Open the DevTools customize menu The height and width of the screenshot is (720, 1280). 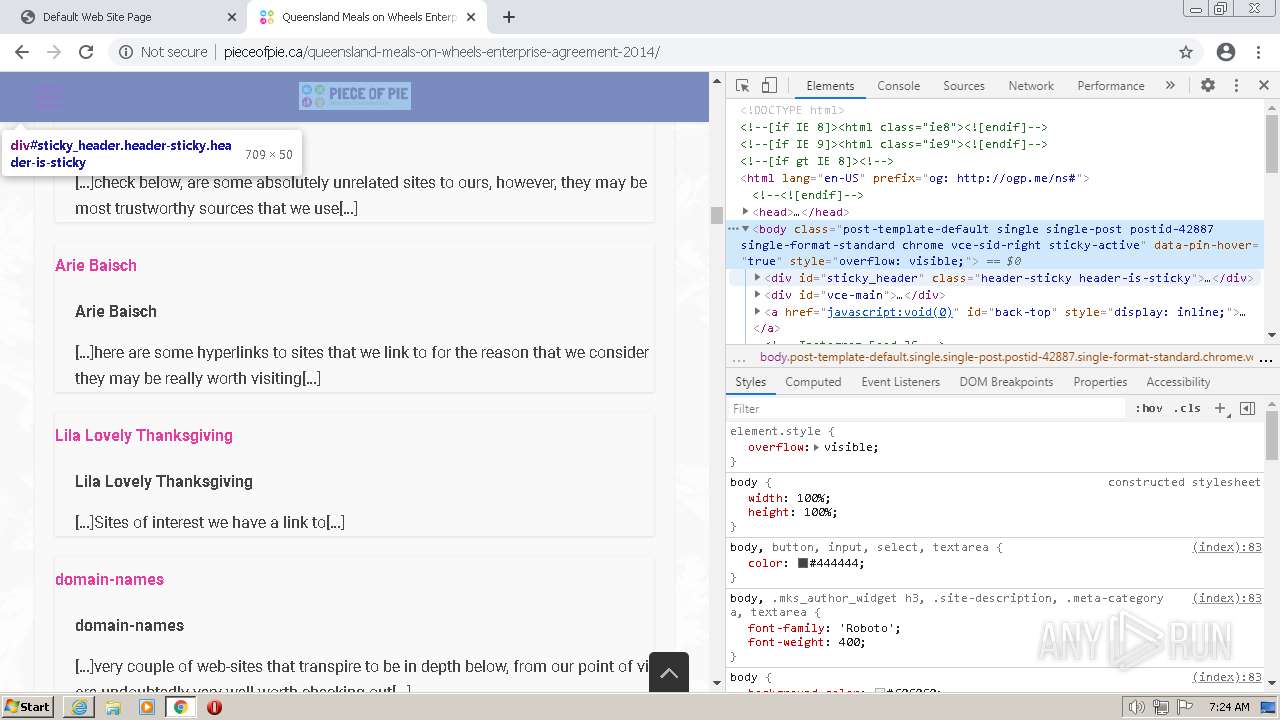pos(1236,86)
